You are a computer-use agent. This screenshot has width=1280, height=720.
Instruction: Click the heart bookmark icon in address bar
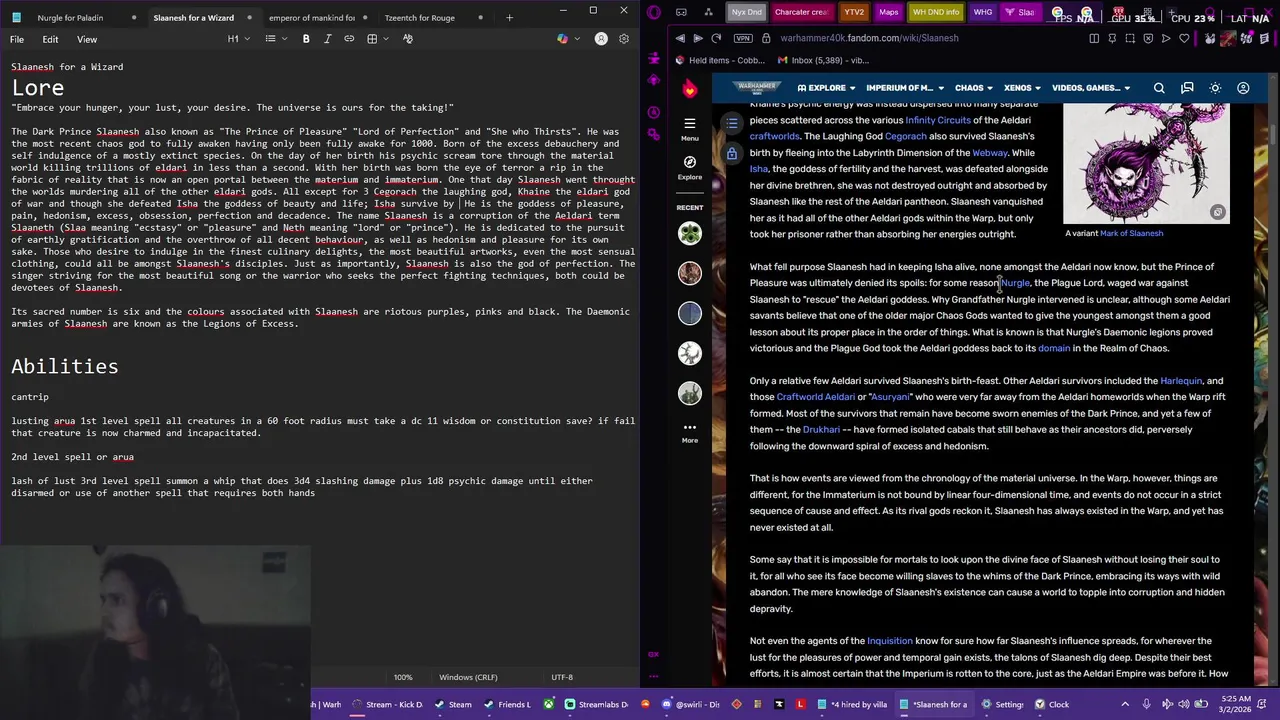point(1184,38)
